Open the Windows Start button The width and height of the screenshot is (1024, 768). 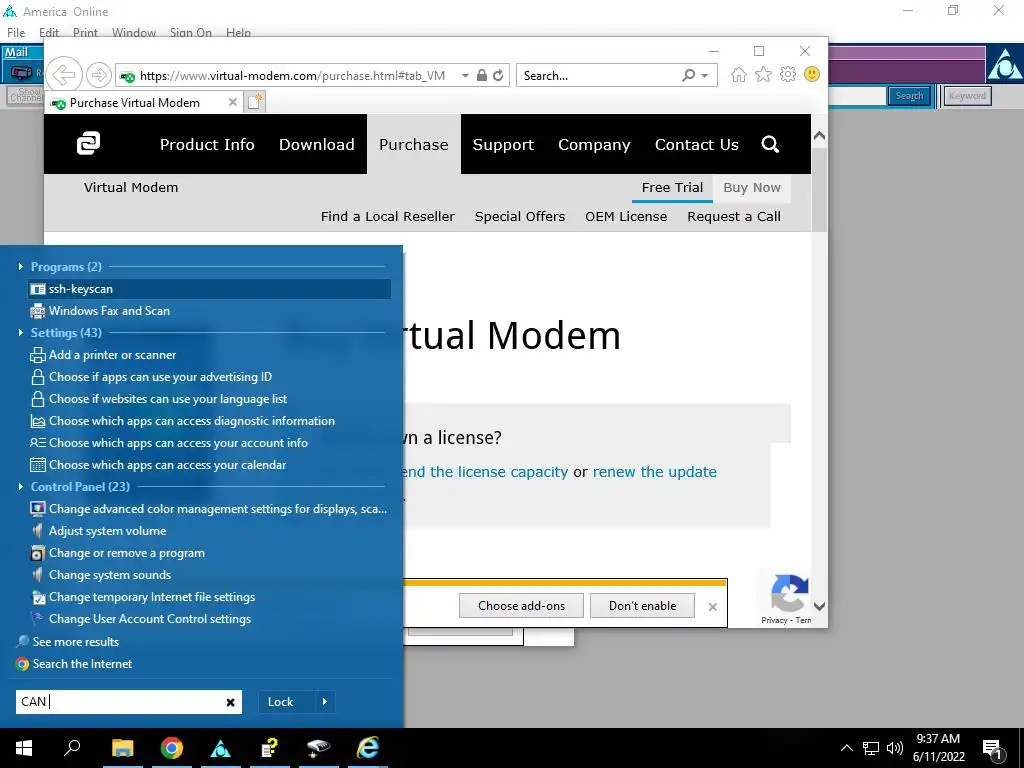click(x=24, y=748)
